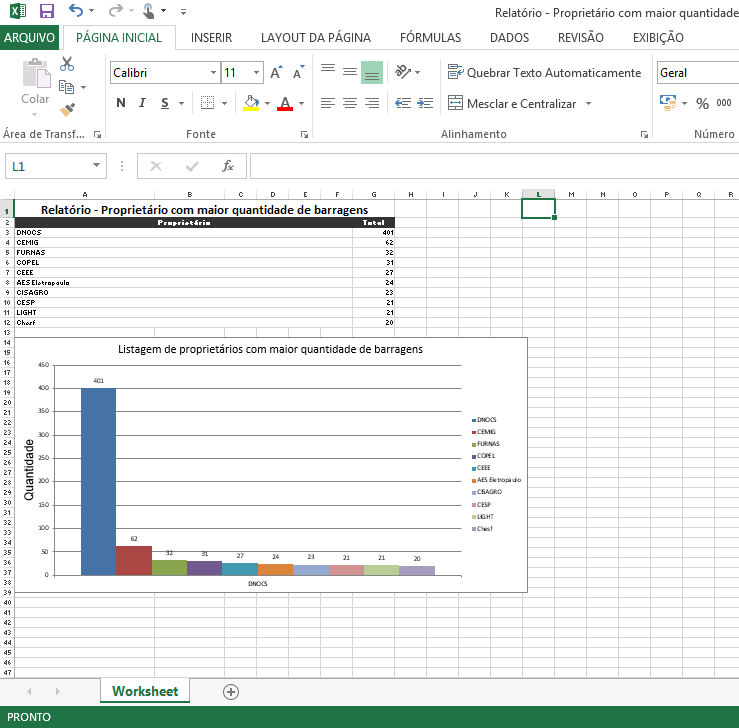The width and height of the screenshot is (739, 728).
Task: Open the fill color dropdown arrow
Action: click(267, 103)
